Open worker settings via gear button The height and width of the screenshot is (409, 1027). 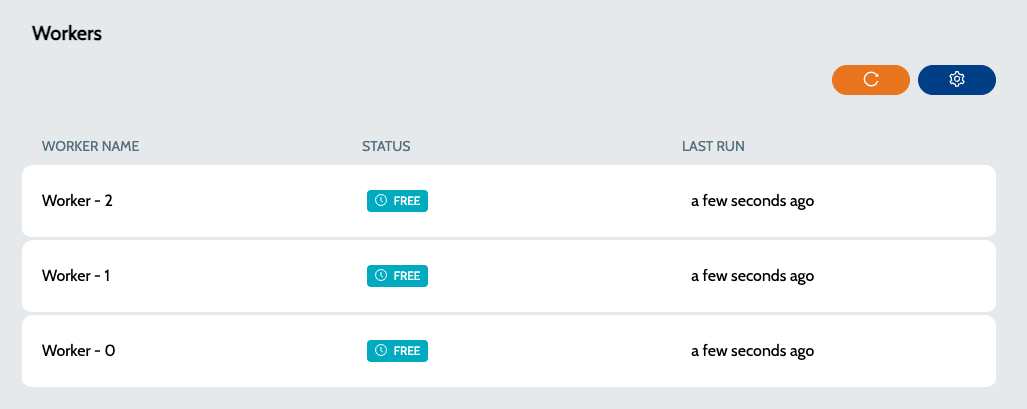point(957,80)
